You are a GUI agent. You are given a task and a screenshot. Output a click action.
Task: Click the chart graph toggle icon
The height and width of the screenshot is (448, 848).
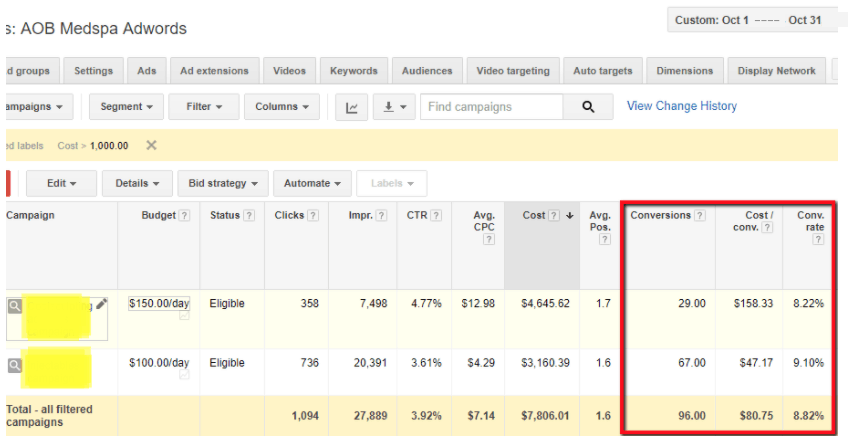(352, 107)
